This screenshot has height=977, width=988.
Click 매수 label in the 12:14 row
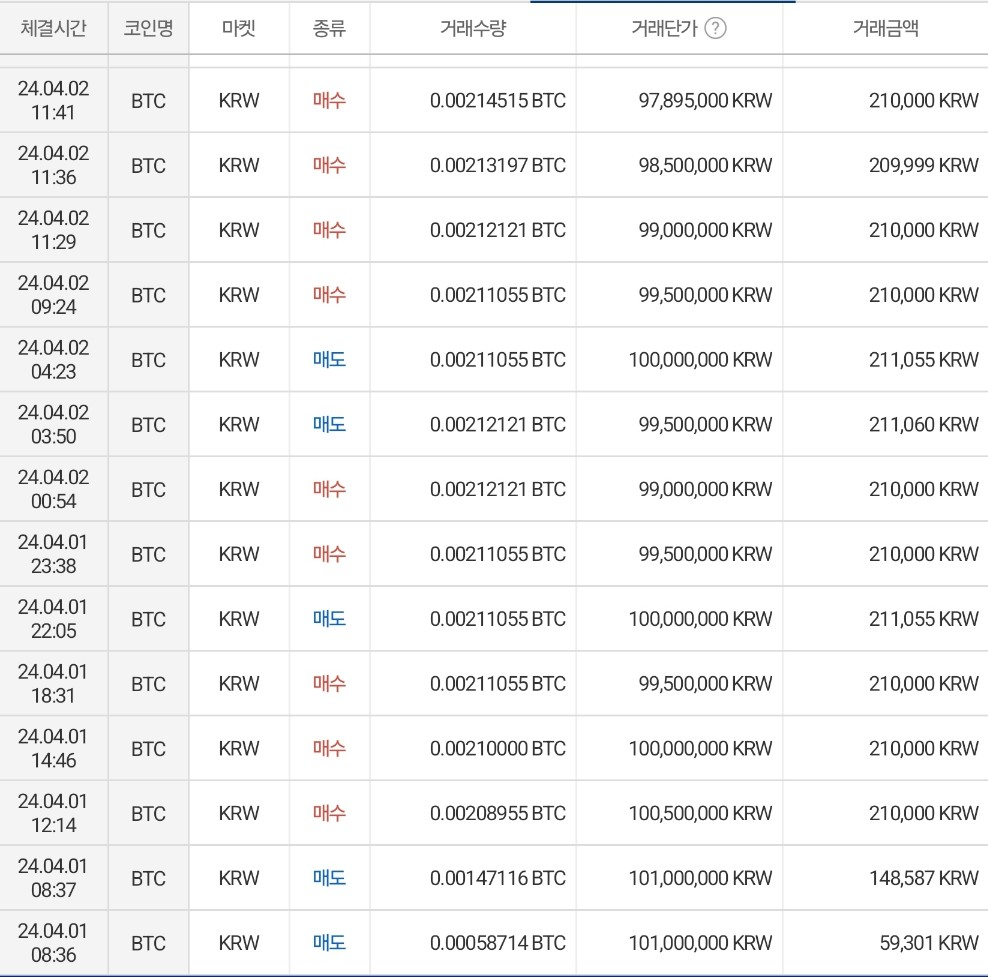click(x=330, y=814)
